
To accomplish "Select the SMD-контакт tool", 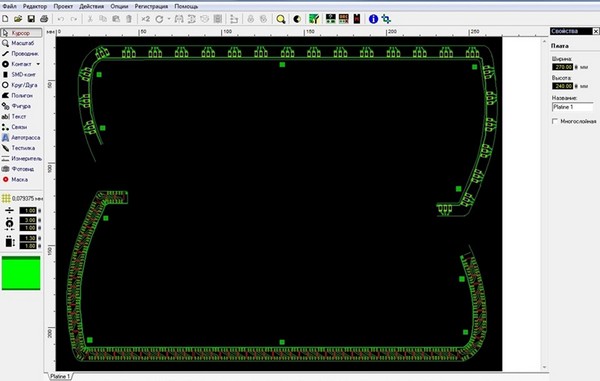I will pos(21,75).
